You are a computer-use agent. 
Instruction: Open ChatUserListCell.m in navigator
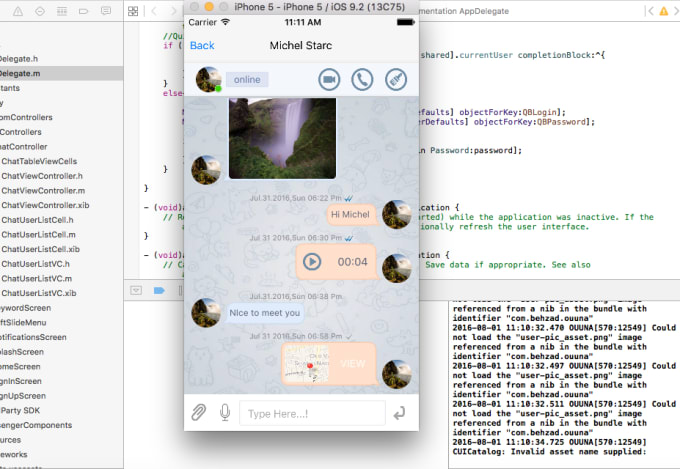point(39,235)
